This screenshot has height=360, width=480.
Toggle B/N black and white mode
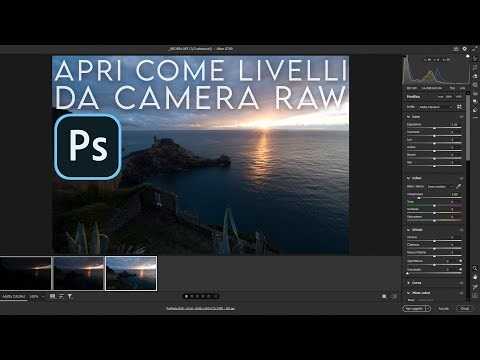coord(449,97)
